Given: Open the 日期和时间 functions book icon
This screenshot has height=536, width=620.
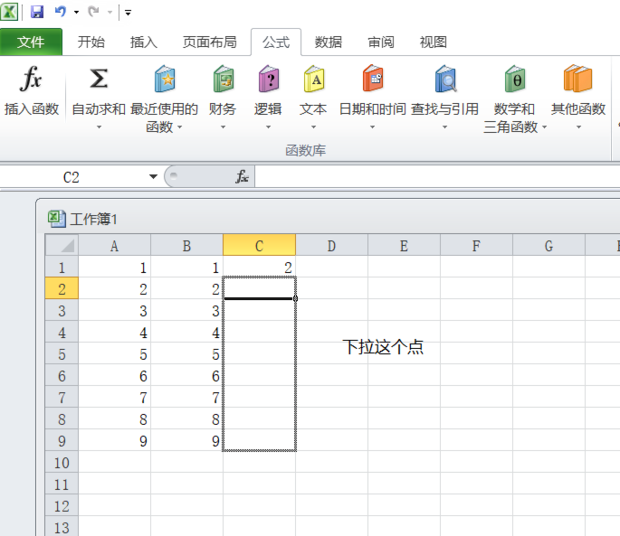Looking at the screenshot, I should click(372, 78).
